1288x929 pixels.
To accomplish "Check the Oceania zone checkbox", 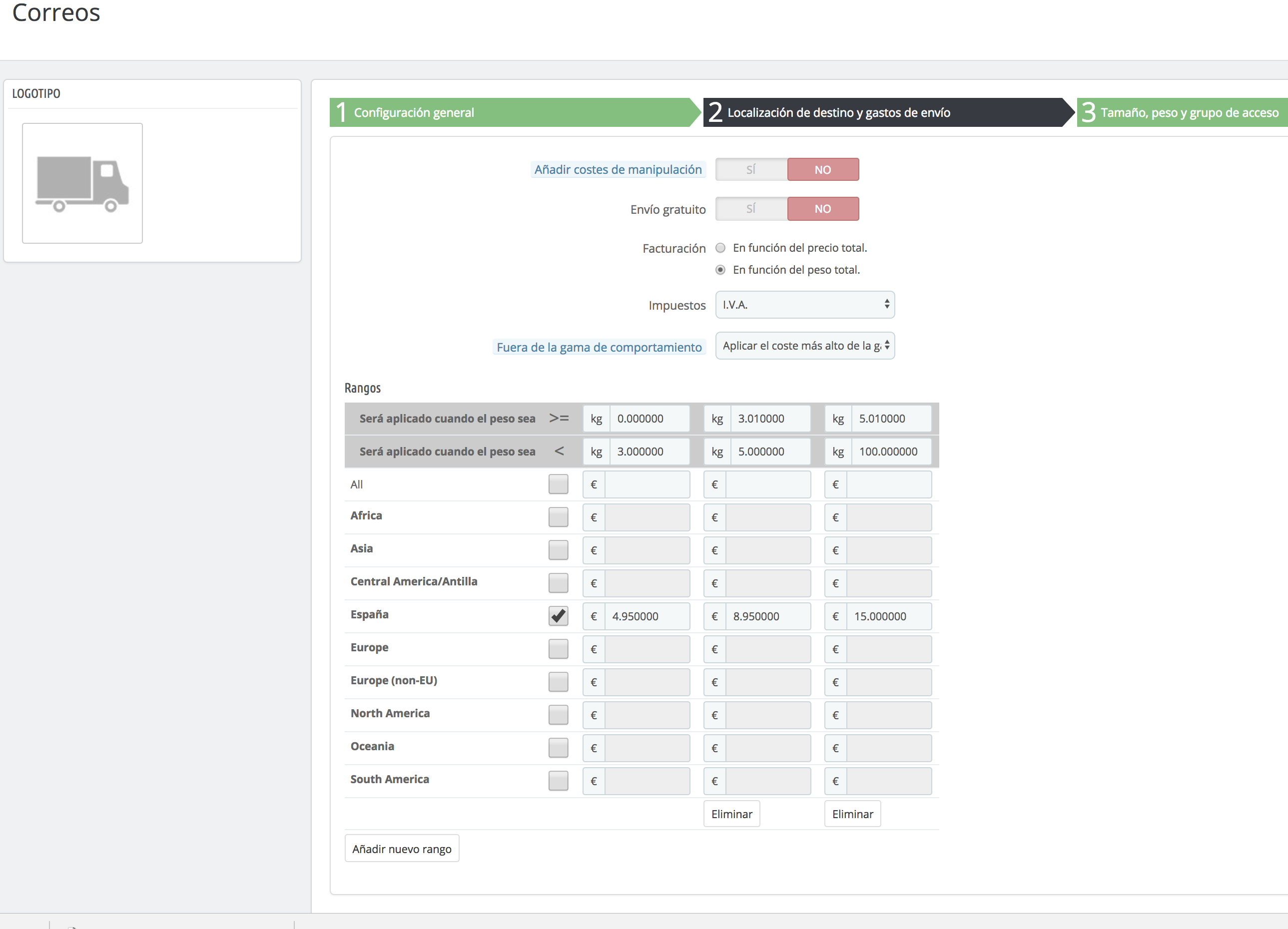I will [558, 747].
